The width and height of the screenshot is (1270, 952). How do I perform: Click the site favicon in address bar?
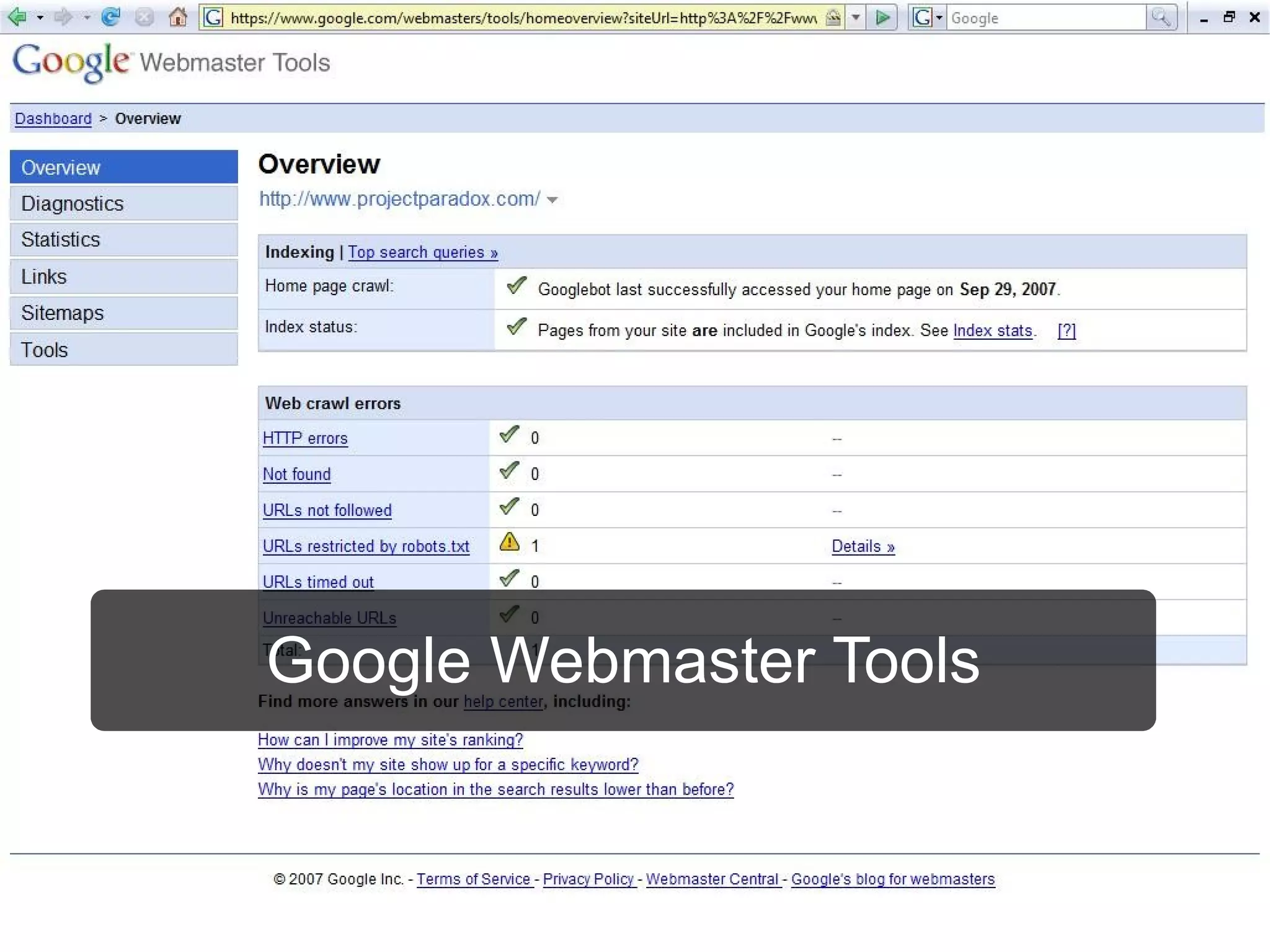(213, 17)
